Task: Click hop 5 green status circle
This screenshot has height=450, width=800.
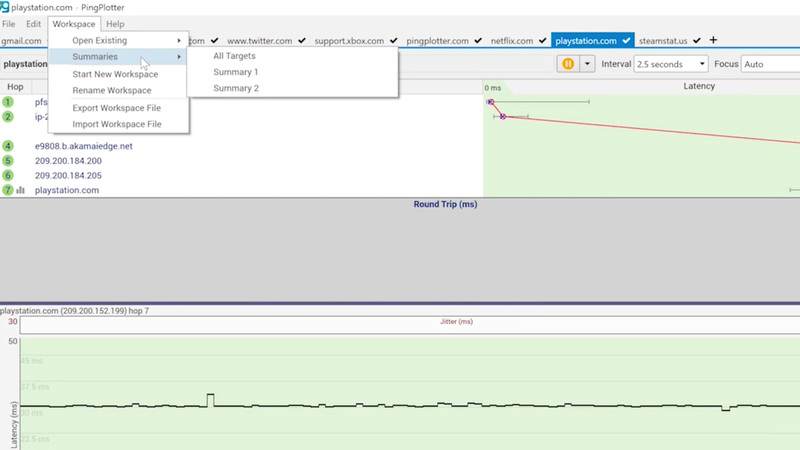Action: click(8, 161)
